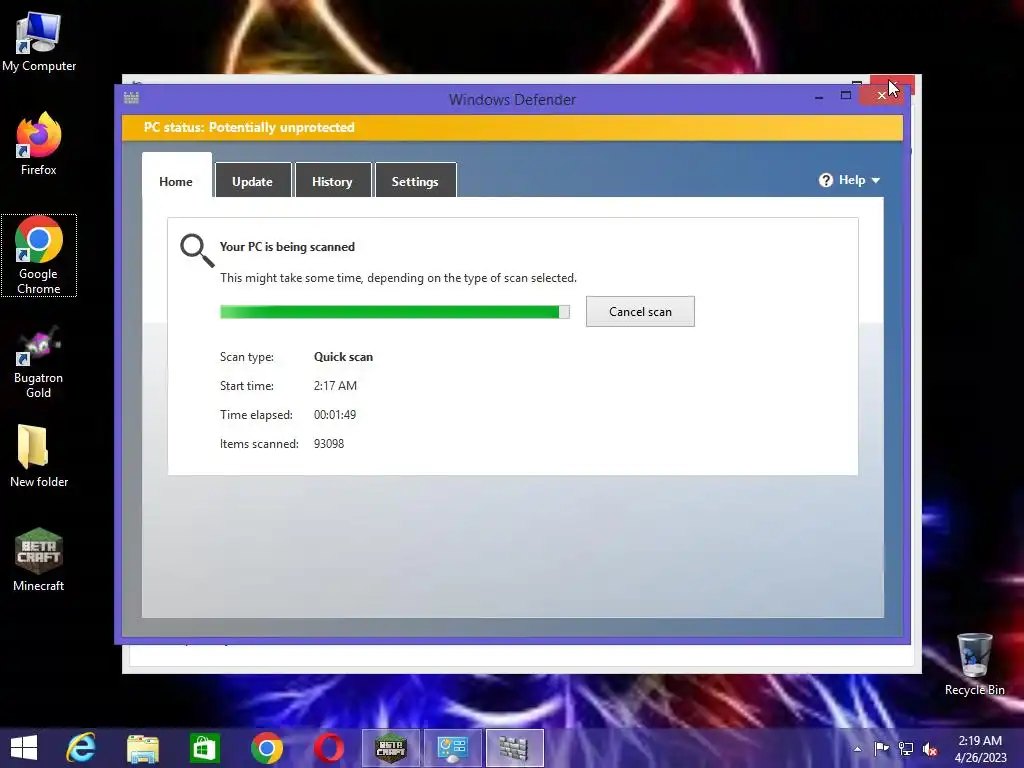Click the Help question mark icon
This screenshot has width=1024, height=768.
pos(825,180)
